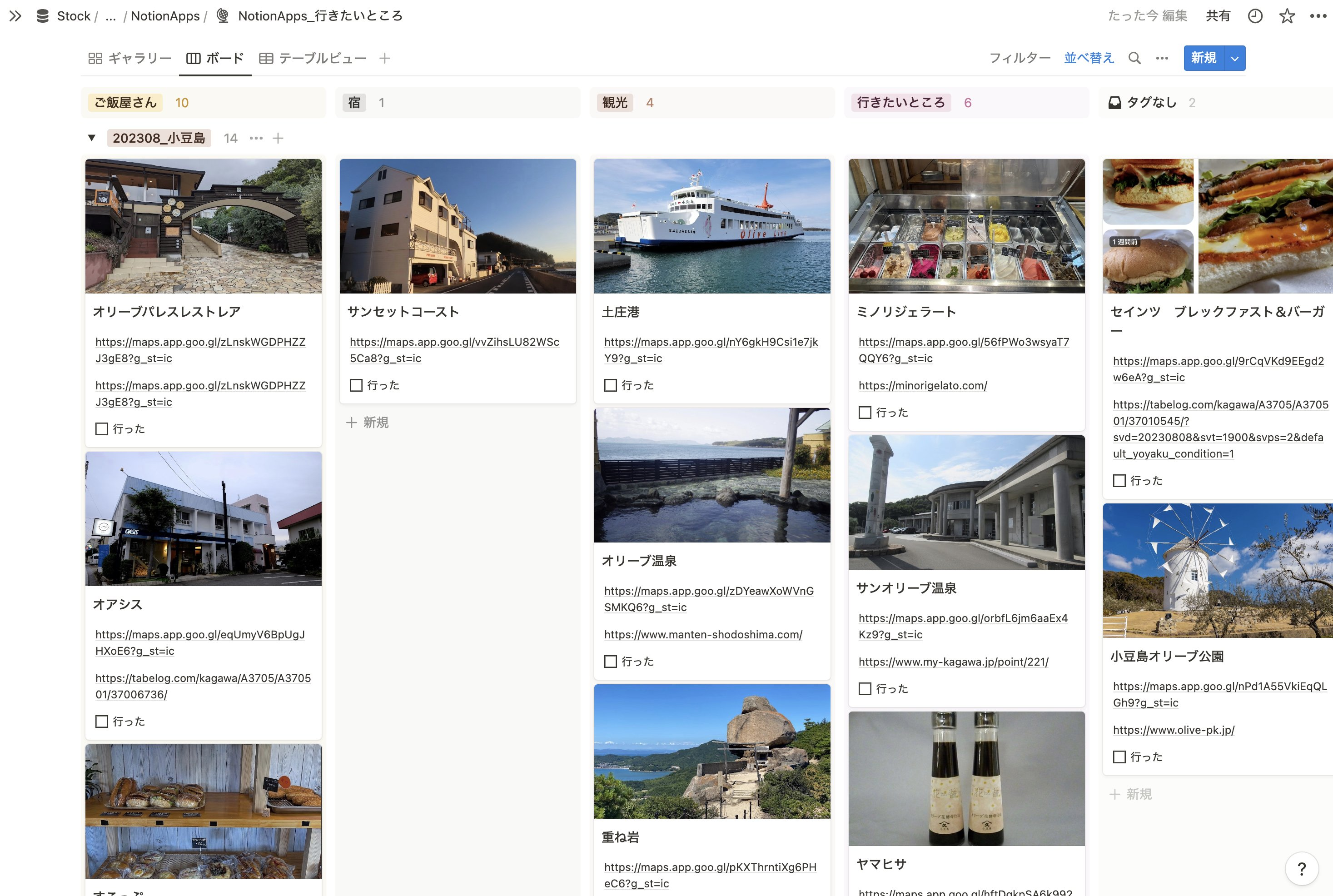The image size is (1333, 896).
Task: Check 行った for ミノリジェラート
Action: coord(865,413)
